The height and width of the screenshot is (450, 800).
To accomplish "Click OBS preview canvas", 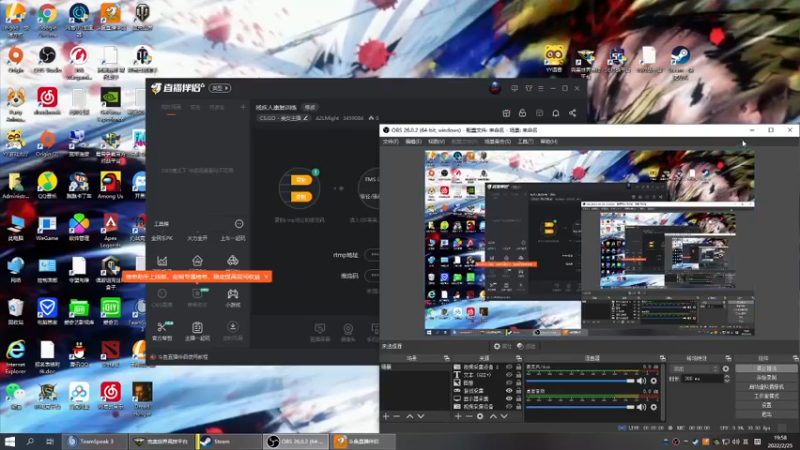I will click(589, 243).
